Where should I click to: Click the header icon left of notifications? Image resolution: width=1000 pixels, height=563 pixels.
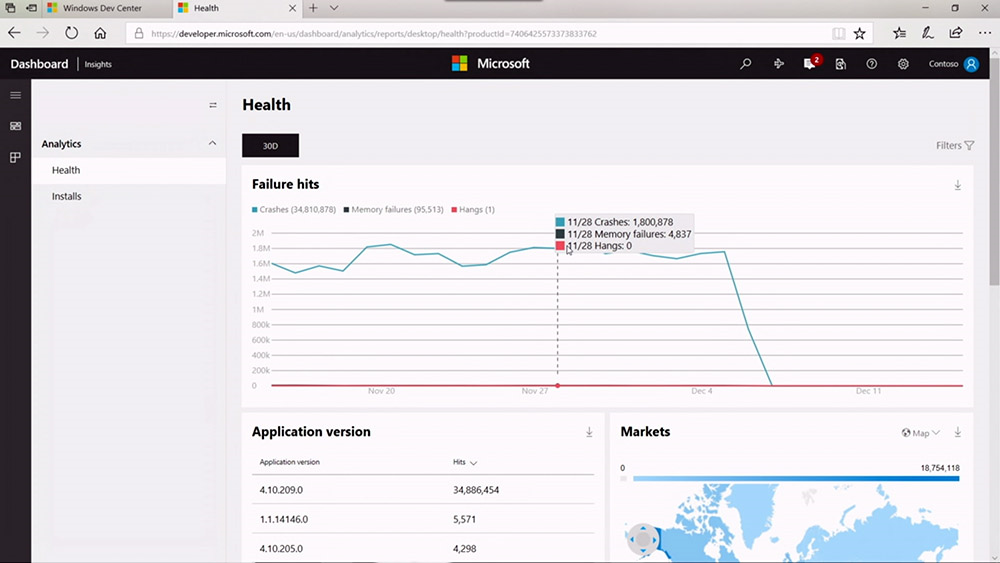[x=779, y=64]
